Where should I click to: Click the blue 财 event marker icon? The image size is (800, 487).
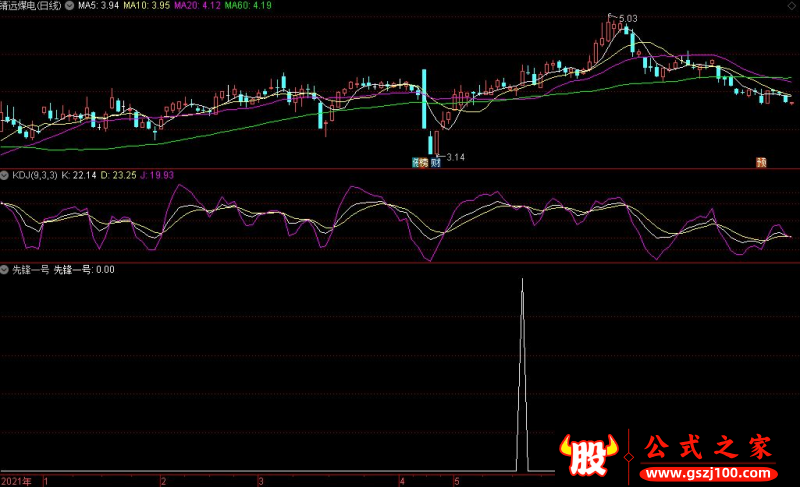435,163
